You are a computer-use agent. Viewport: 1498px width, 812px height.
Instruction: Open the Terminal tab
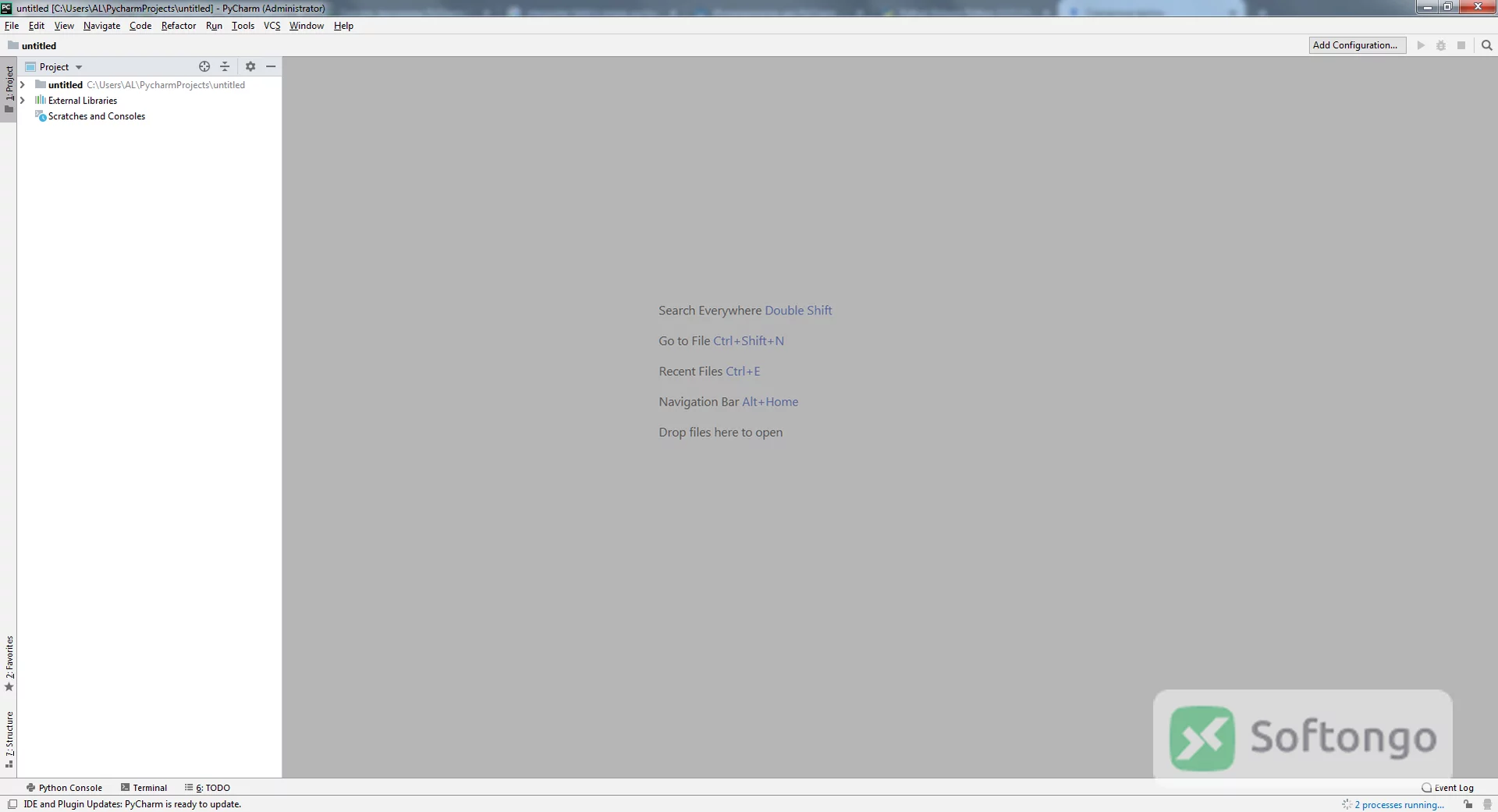coord(144,788)
